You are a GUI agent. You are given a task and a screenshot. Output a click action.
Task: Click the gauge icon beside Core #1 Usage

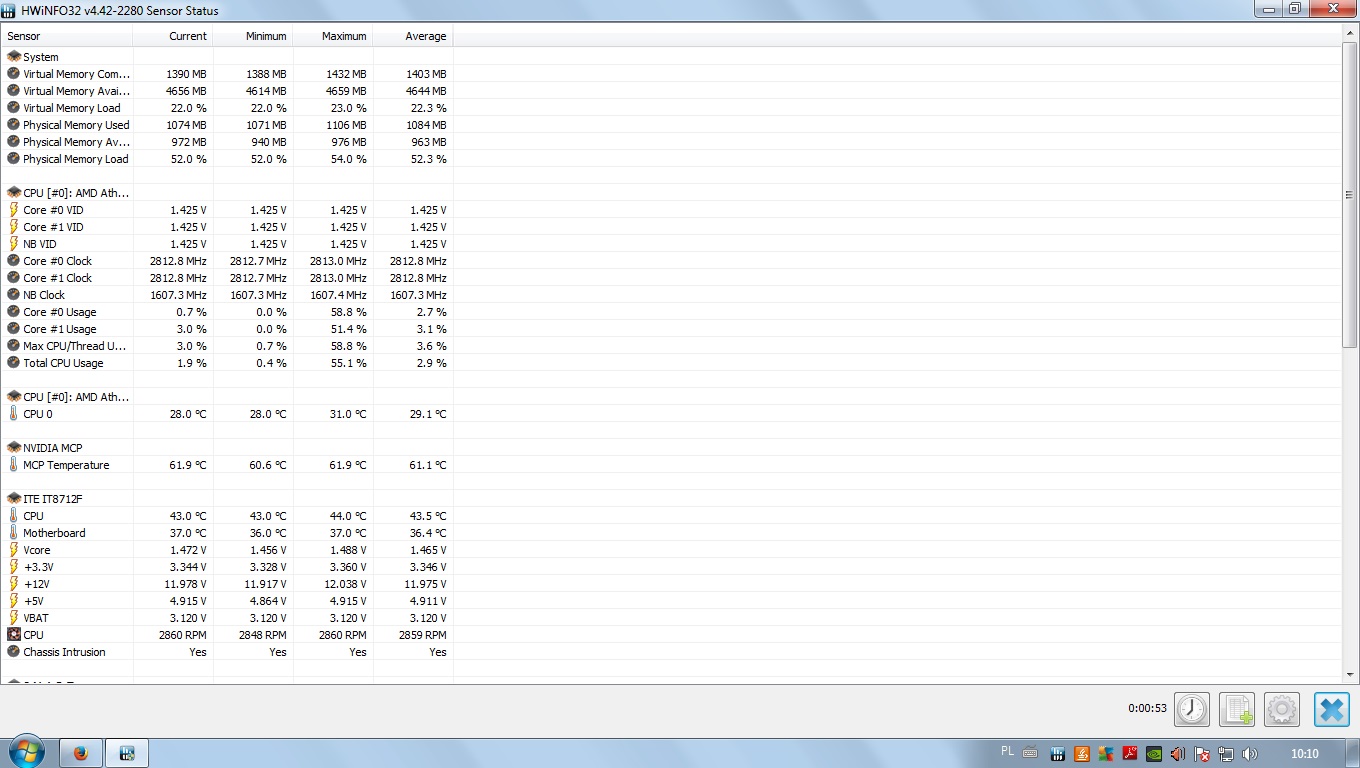coord(14,329)
